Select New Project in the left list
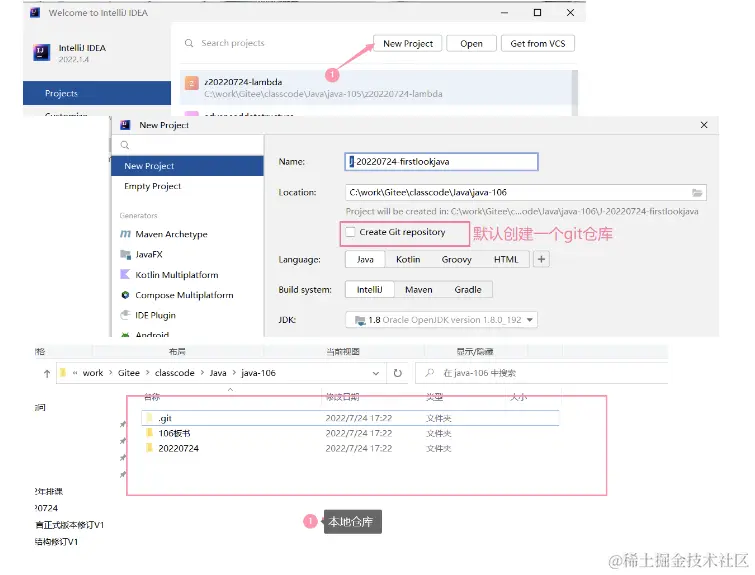The width and height of the screenshot is (755, 575). [x=187, y=166]
